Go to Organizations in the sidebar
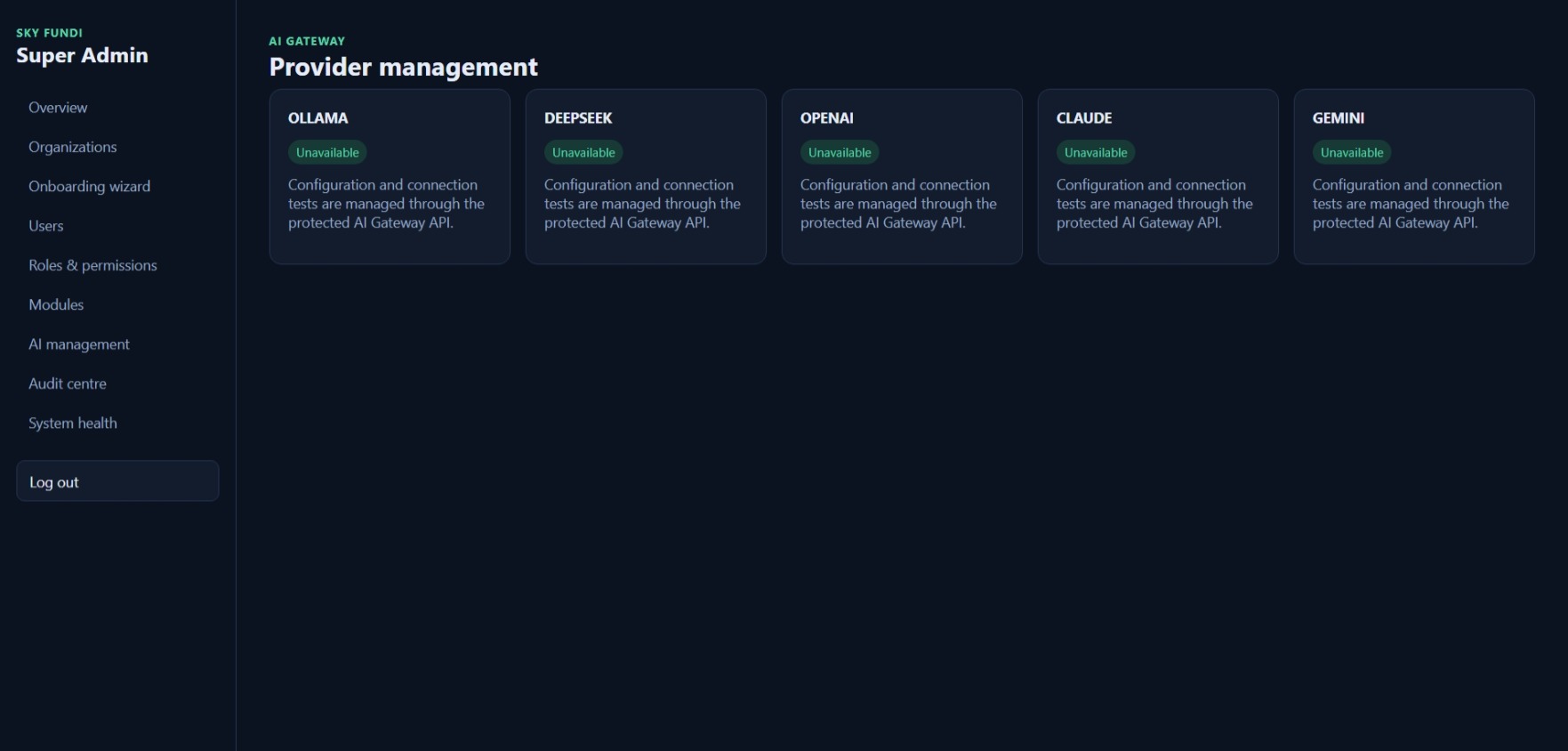Screen dimensions: 1568x751 pos(73,147)
